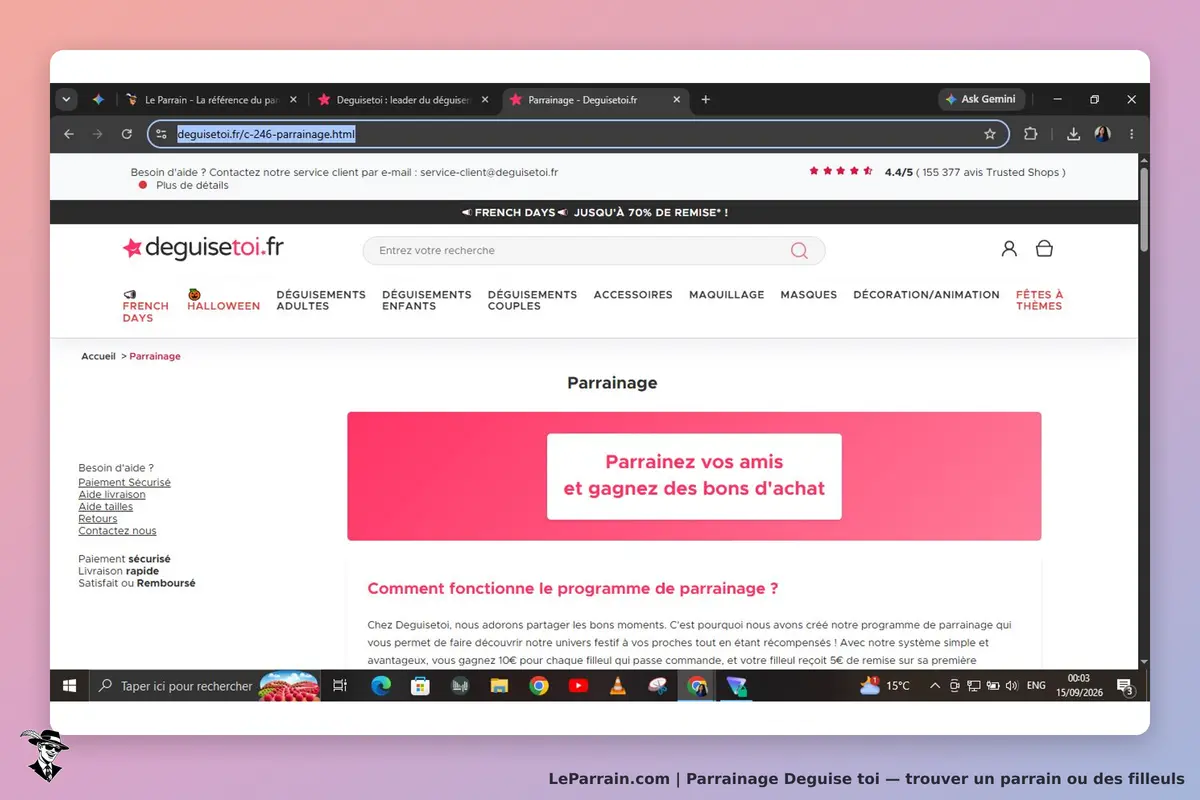Screen dimensions: 1200x800
Task: Open the tab search dropdown arrow
Action: [67, 100]
